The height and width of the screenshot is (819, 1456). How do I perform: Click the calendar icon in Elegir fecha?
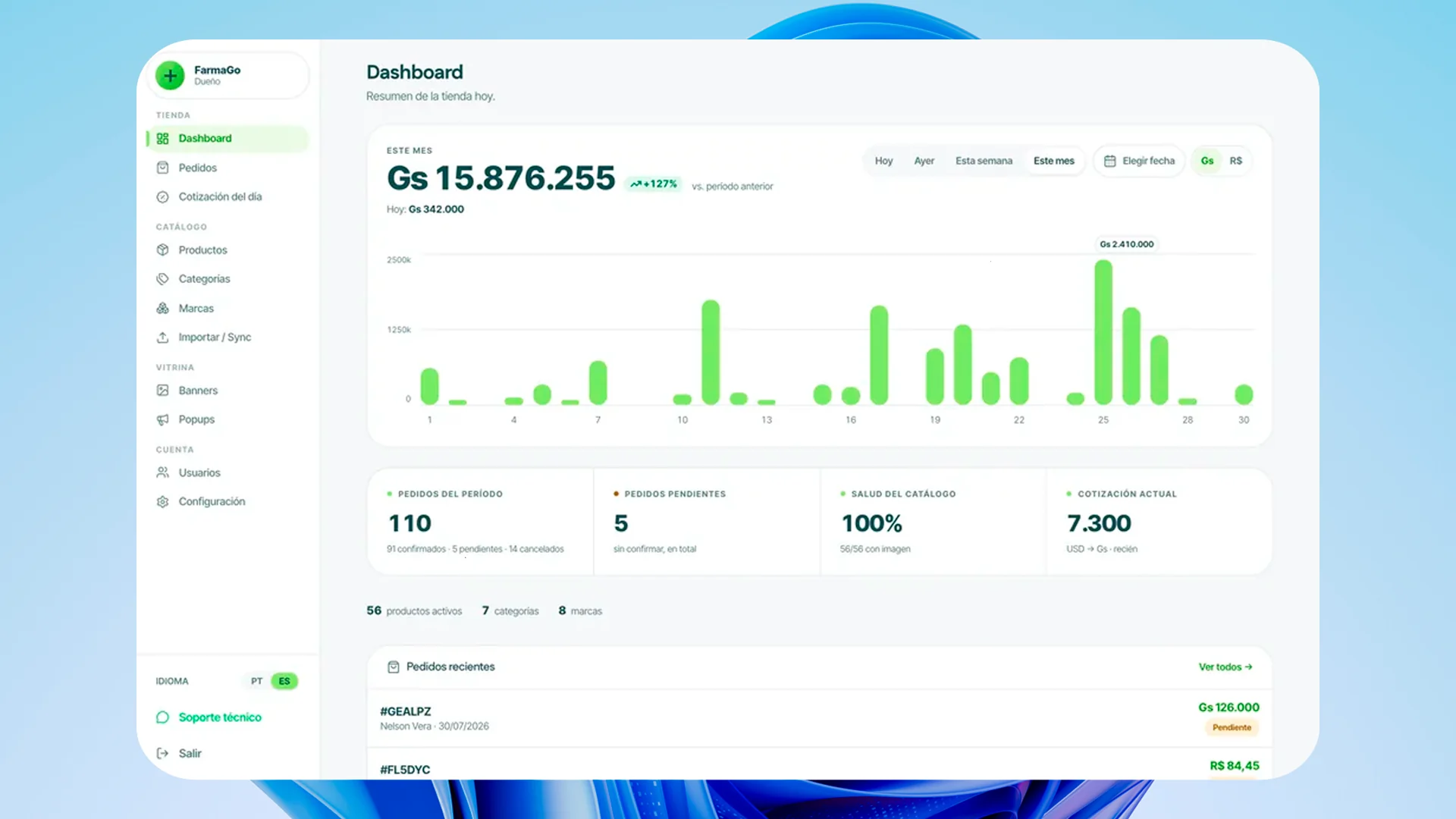tap(1109, 161)
